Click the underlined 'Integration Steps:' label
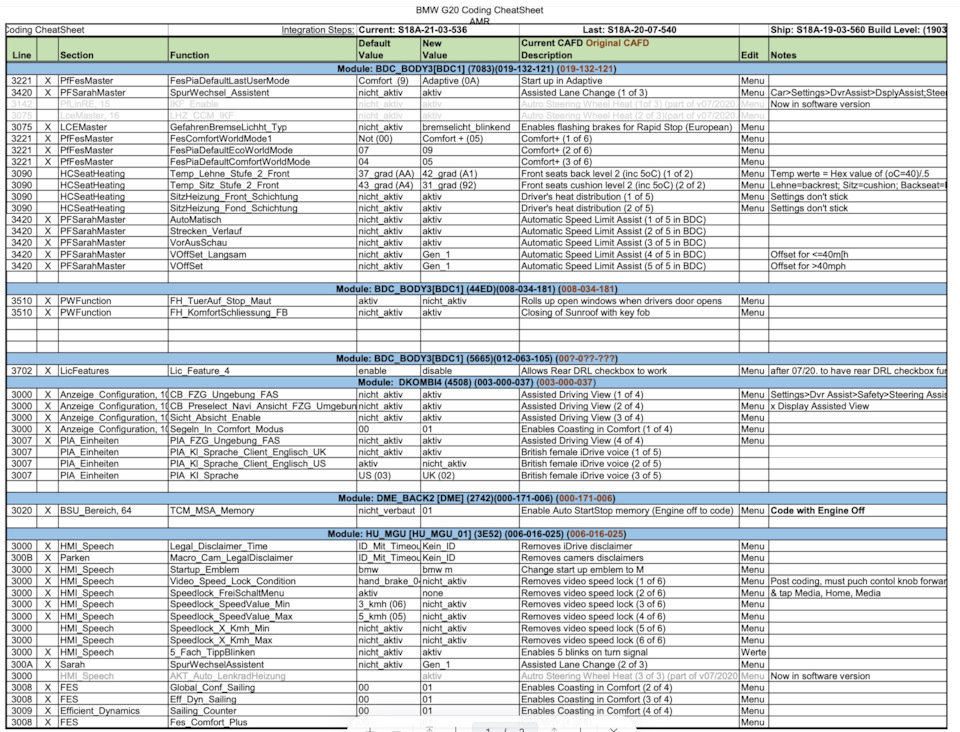This screenshot has width=960, height=732. [x=317, y=30]
